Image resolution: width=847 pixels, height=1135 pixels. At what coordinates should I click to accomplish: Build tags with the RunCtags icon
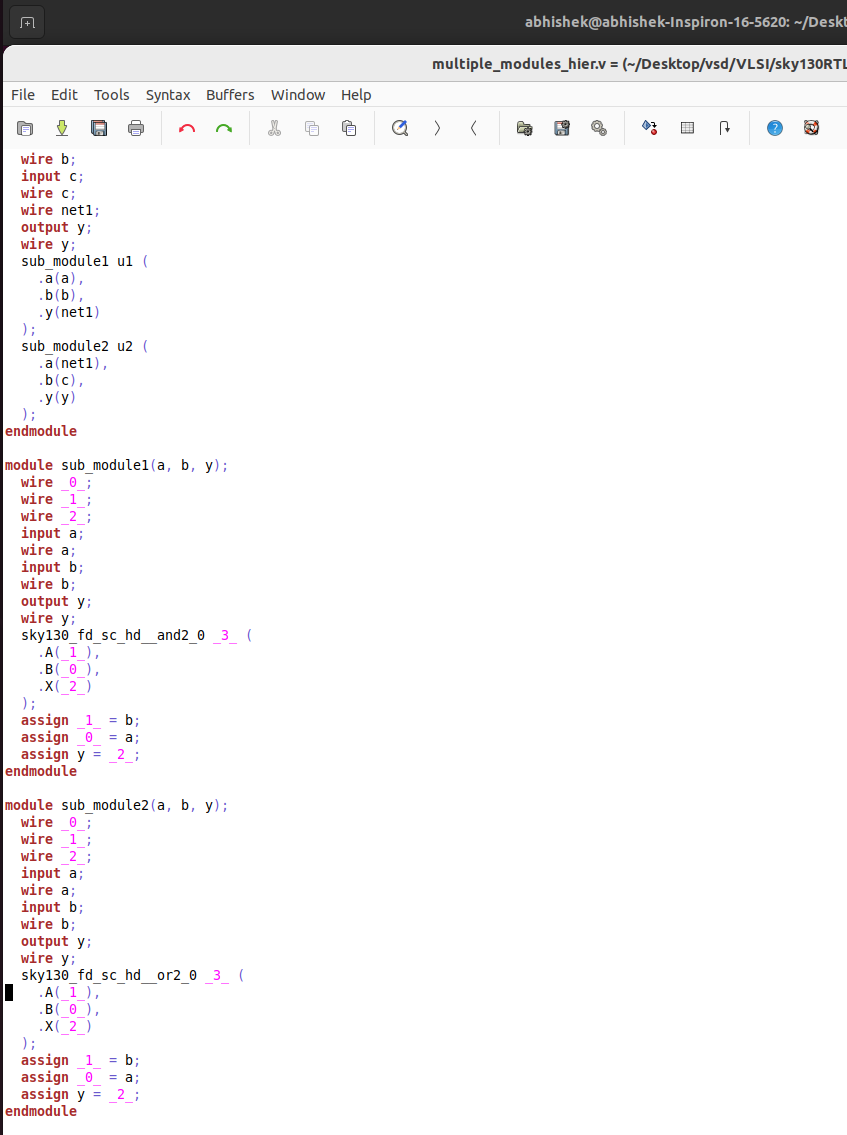tap(688, 128)
